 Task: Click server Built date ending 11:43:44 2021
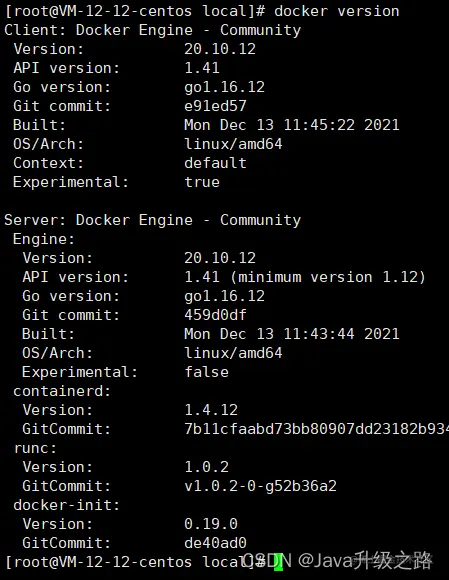(292, 334)
